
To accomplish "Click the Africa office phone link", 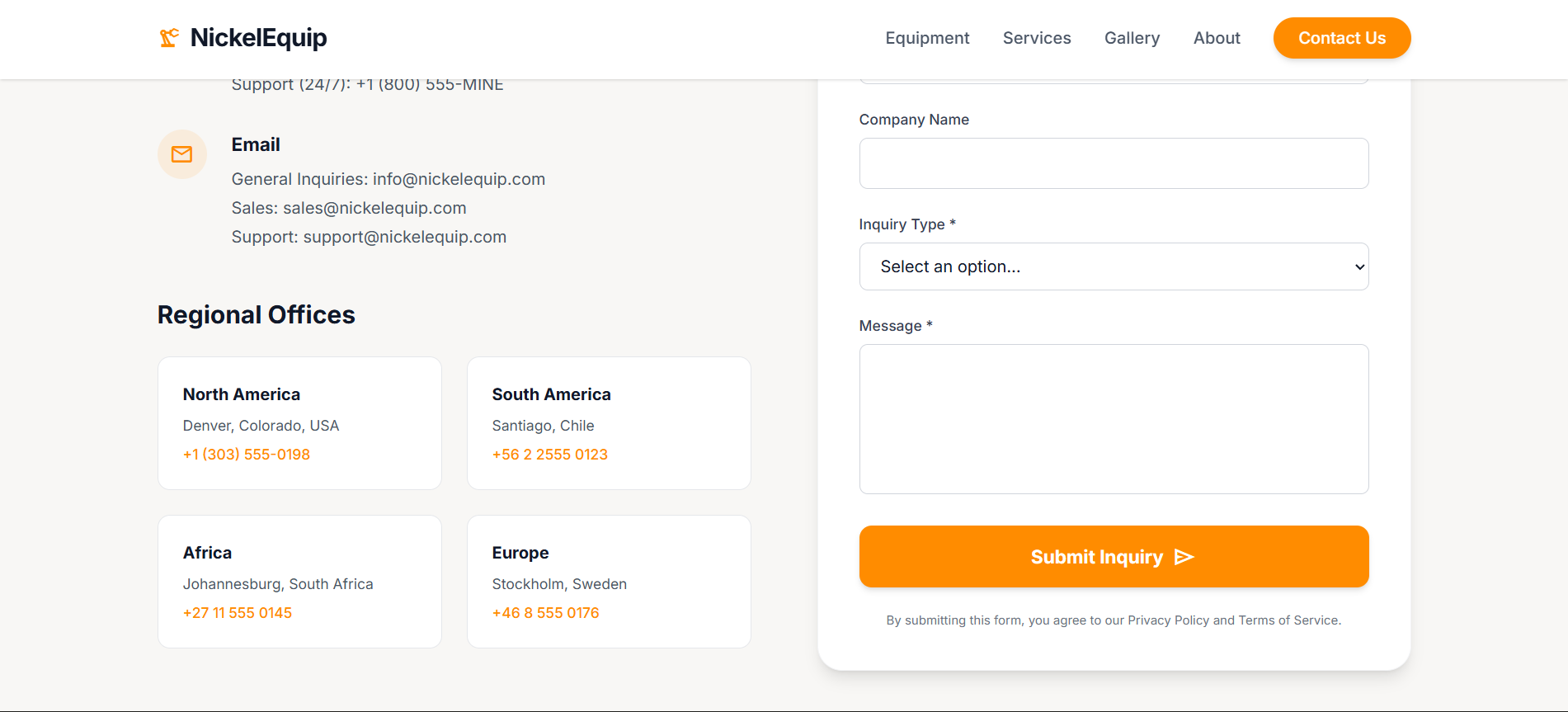I will (238, 613).
